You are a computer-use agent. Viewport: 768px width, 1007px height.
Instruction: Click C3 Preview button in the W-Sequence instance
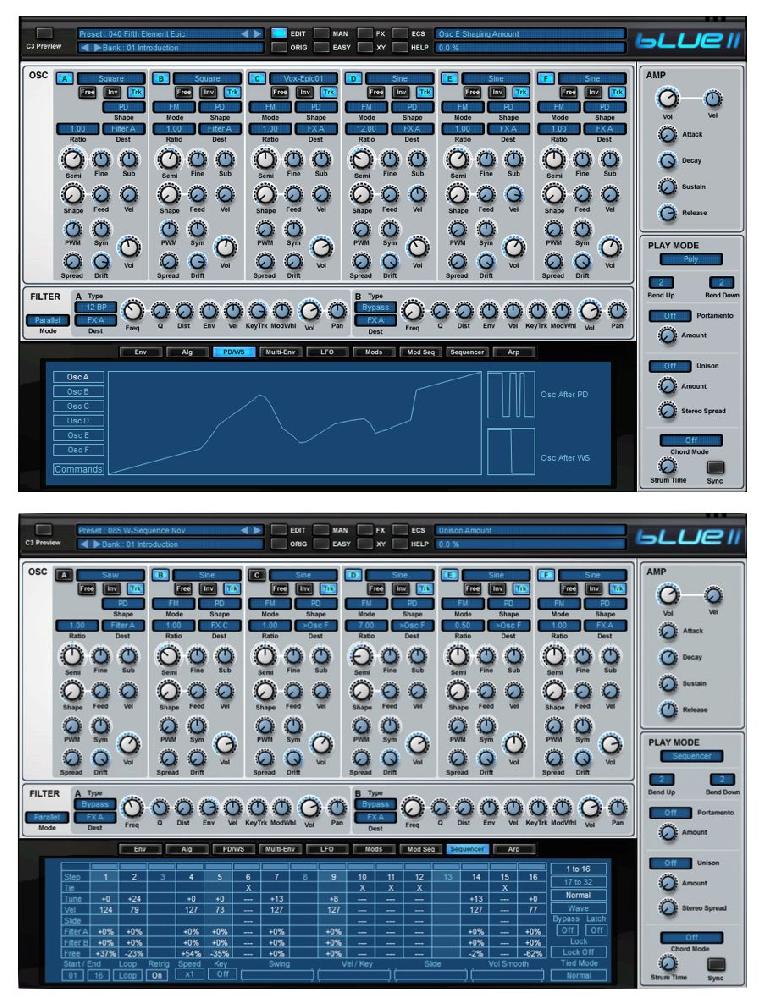[44, 530]
